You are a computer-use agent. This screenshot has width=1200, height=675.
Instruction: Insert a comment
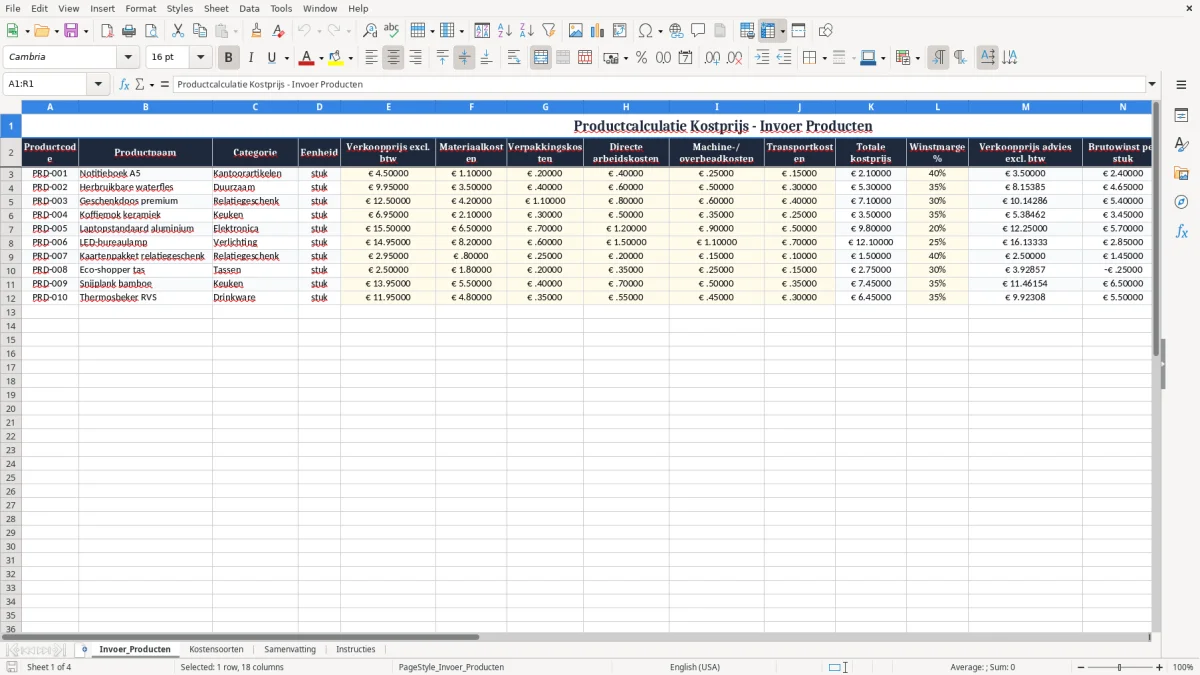pyautogui.click(x=699, y=31)
